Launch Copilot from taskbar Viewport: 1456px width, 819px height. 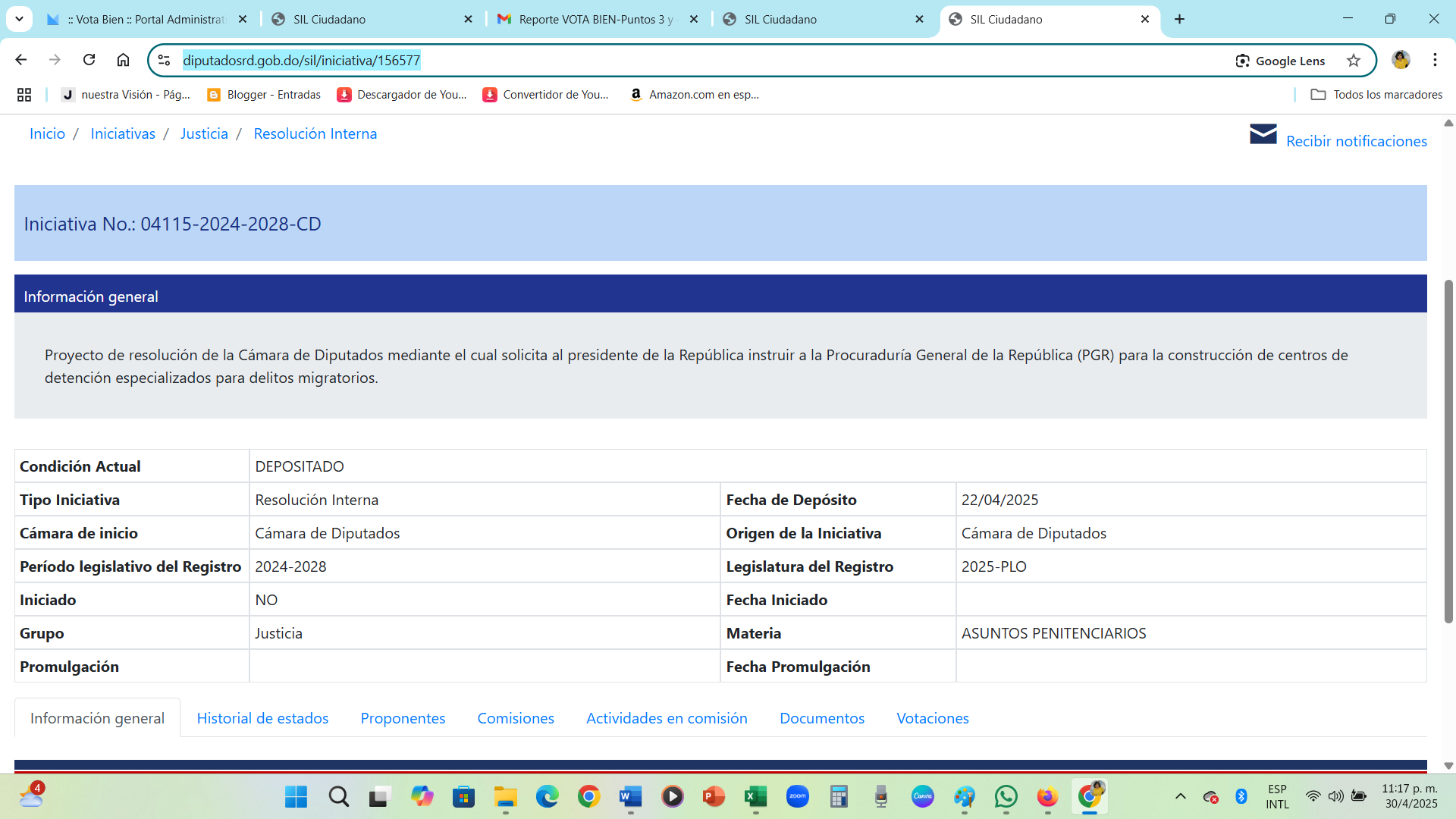pyautogui.click(x=422, y=796)
